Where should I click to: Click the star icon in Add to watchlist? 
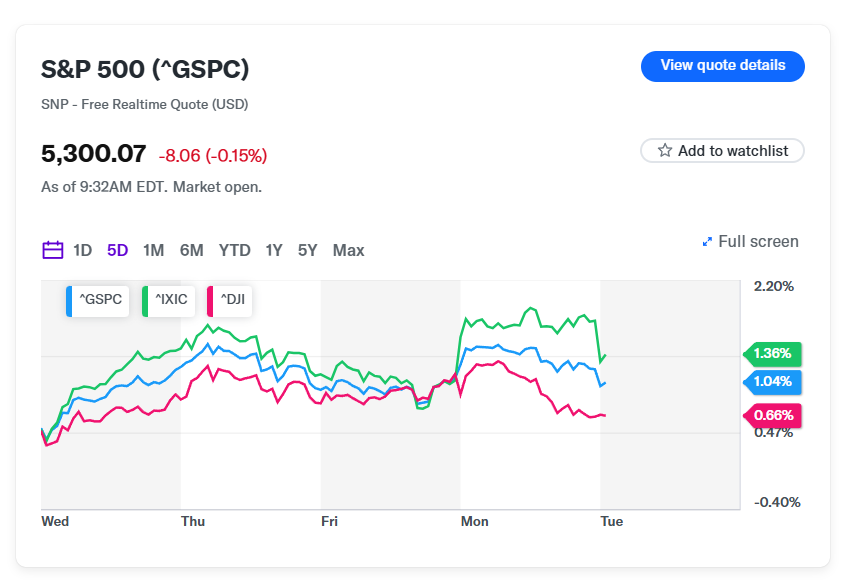pyautogui.click(x=664, y=151)
